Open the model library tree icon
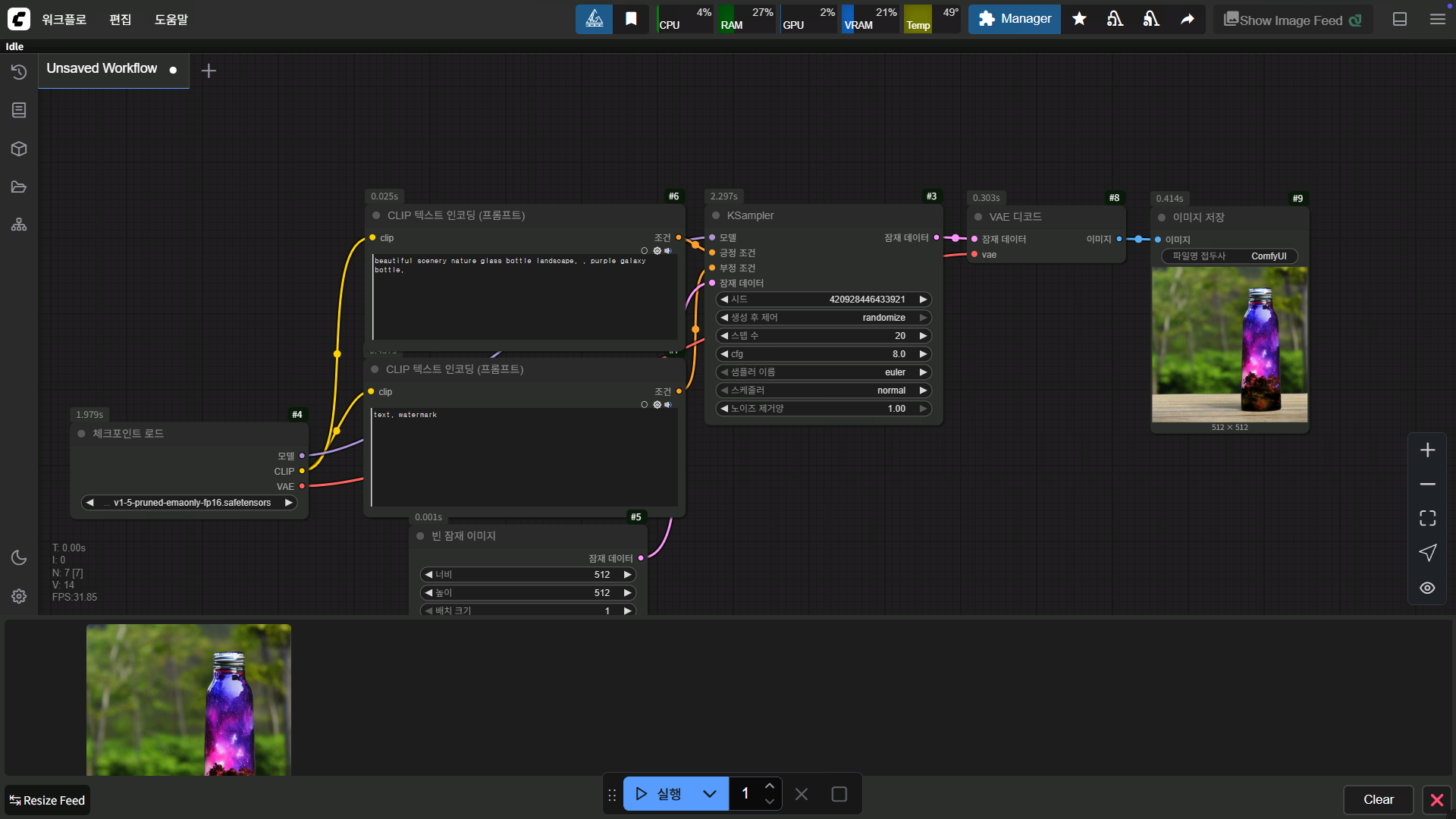The image size is (1456, 819). [19, 224]
